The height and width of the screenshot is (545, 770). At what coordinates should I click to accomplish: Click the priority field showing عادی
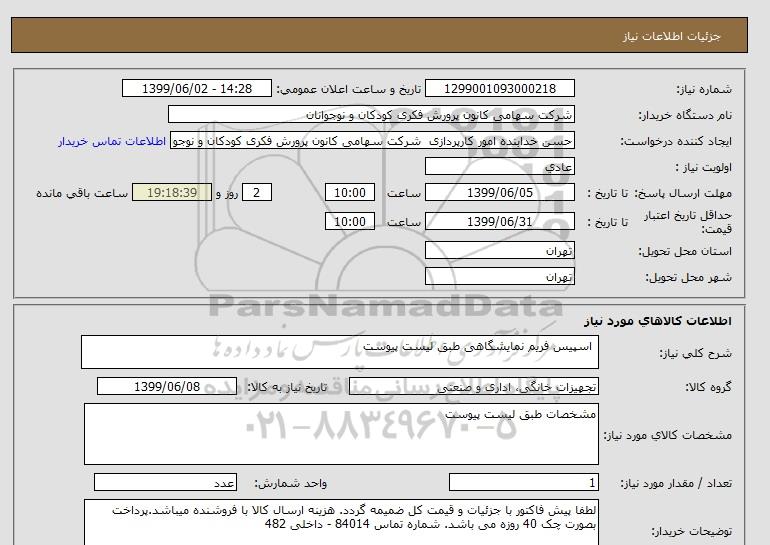(x=499, y=167)
